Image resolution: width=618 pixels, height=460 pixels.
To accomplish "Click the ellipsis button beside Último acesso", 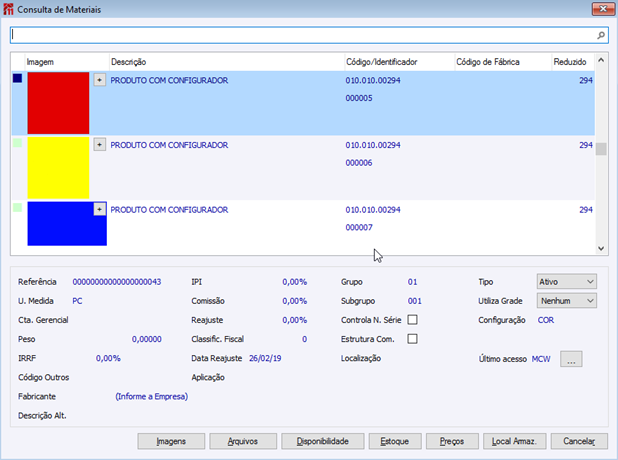I will (571, 359).
